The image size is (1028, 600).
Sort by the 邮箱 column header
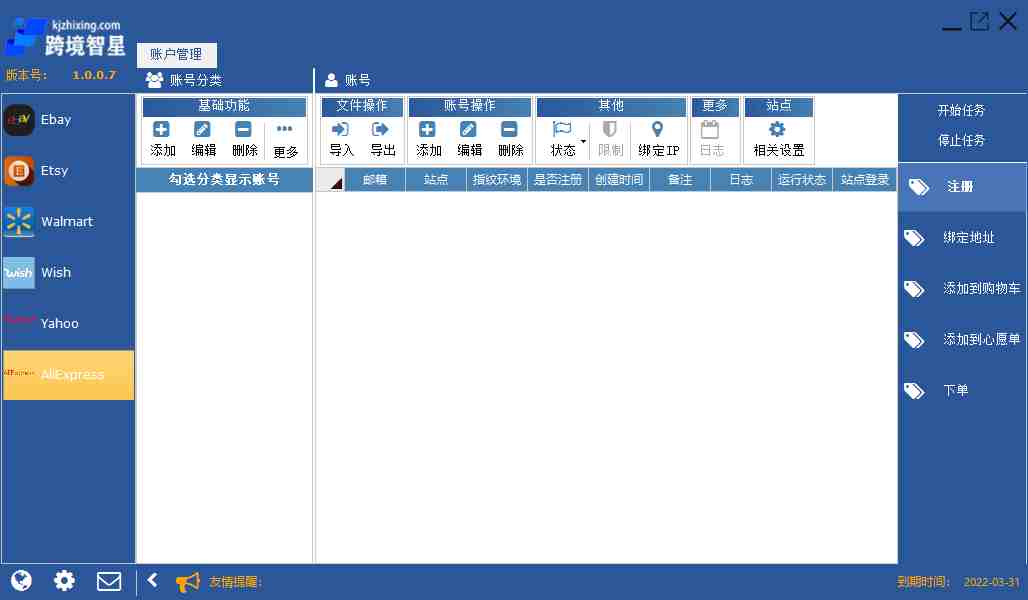pos(375,180)
